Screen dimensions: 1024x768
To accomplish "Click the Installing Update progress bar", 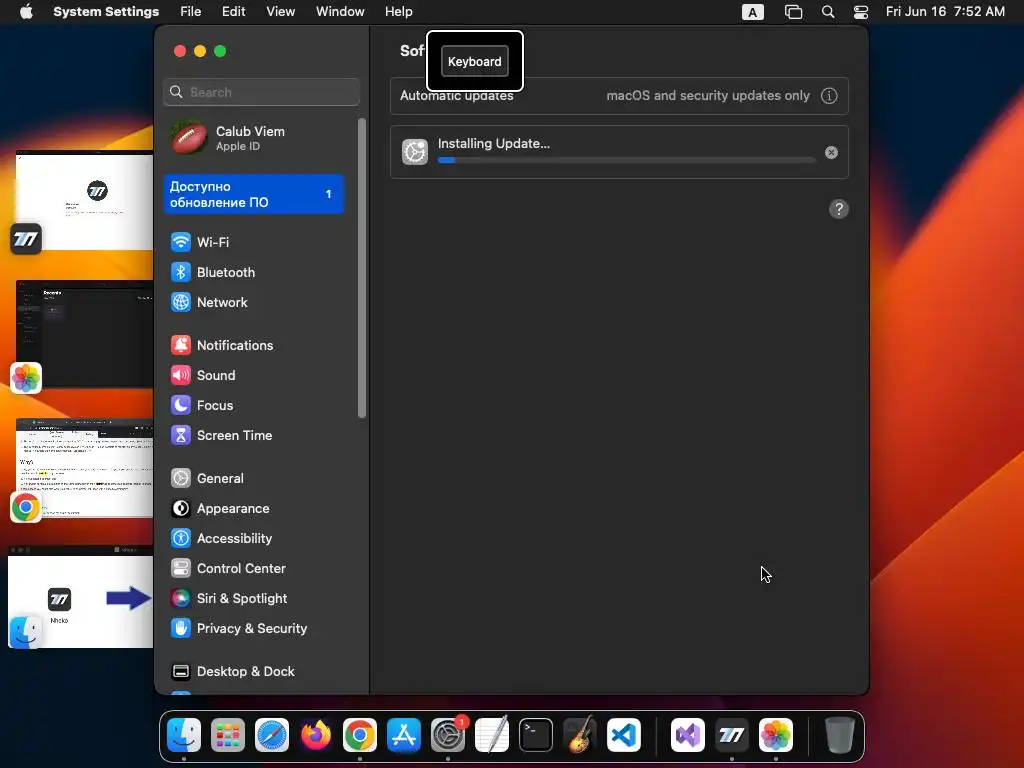I will [626, 160].
